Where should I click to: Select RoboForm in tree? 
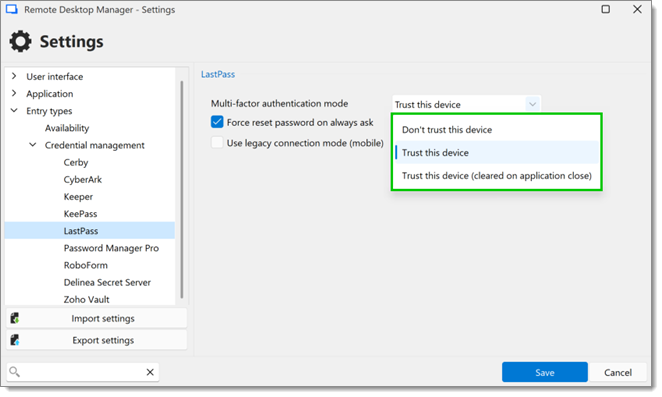tap(86, 265)
